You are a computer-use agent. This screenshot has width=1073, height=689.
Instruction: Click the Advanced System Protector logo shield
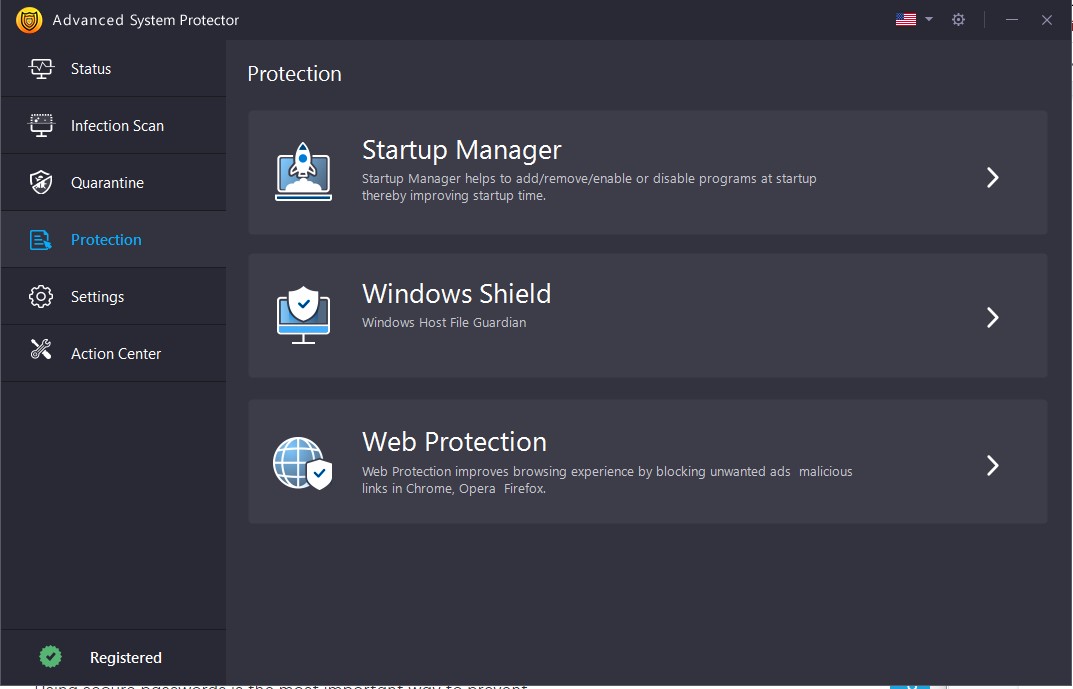tap(28, 19)
